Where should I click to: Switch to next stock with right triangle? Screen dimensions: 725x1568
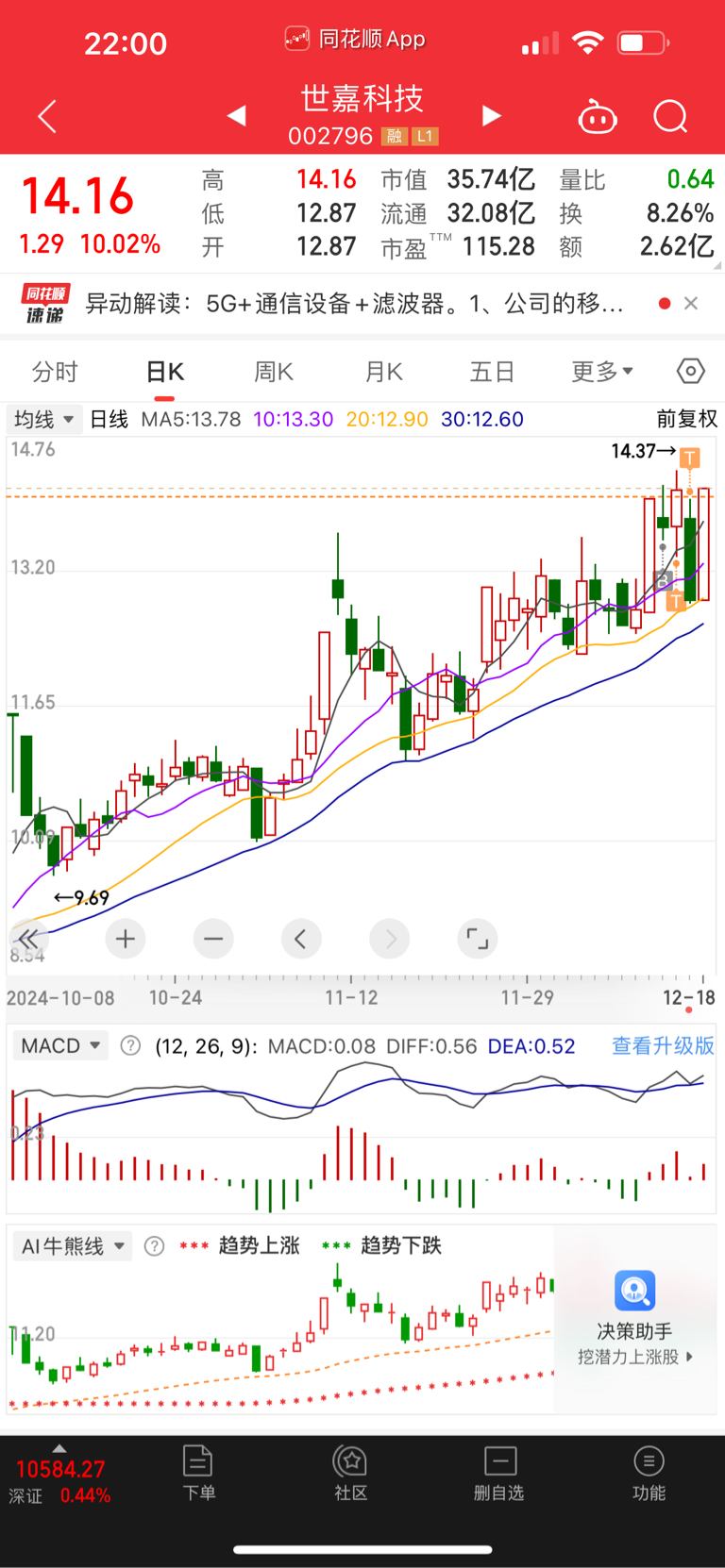[491, 115]
